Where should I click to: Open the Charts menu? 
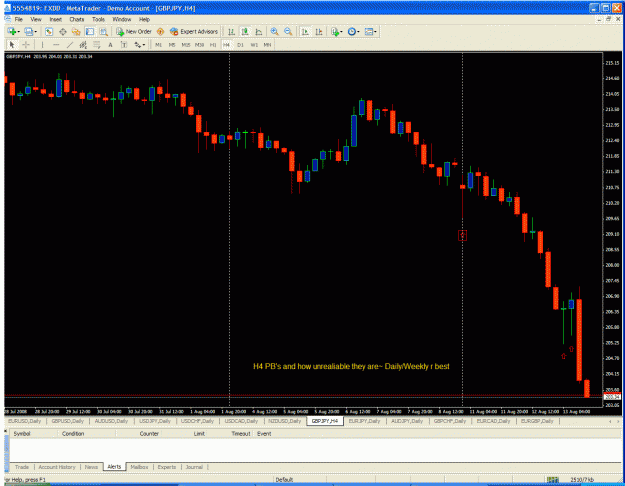[x=77, y=19]
